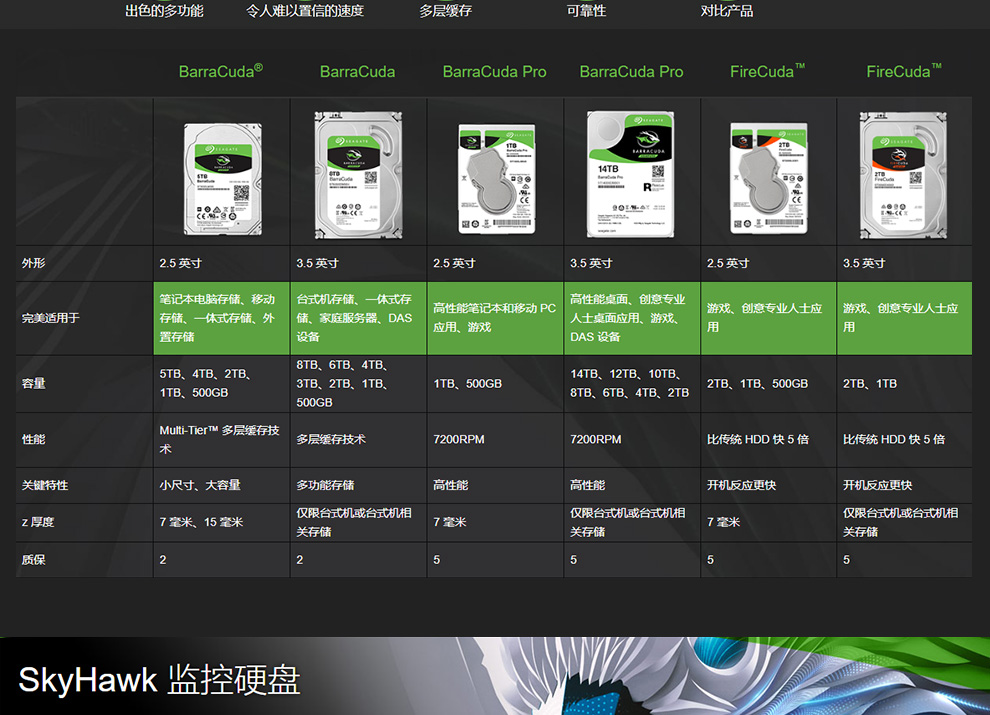This screenshot has height=715, width=990.
Task: Click the Multi-Tier™ 多层缓存技术 cell
Action: tap(222, 440)
